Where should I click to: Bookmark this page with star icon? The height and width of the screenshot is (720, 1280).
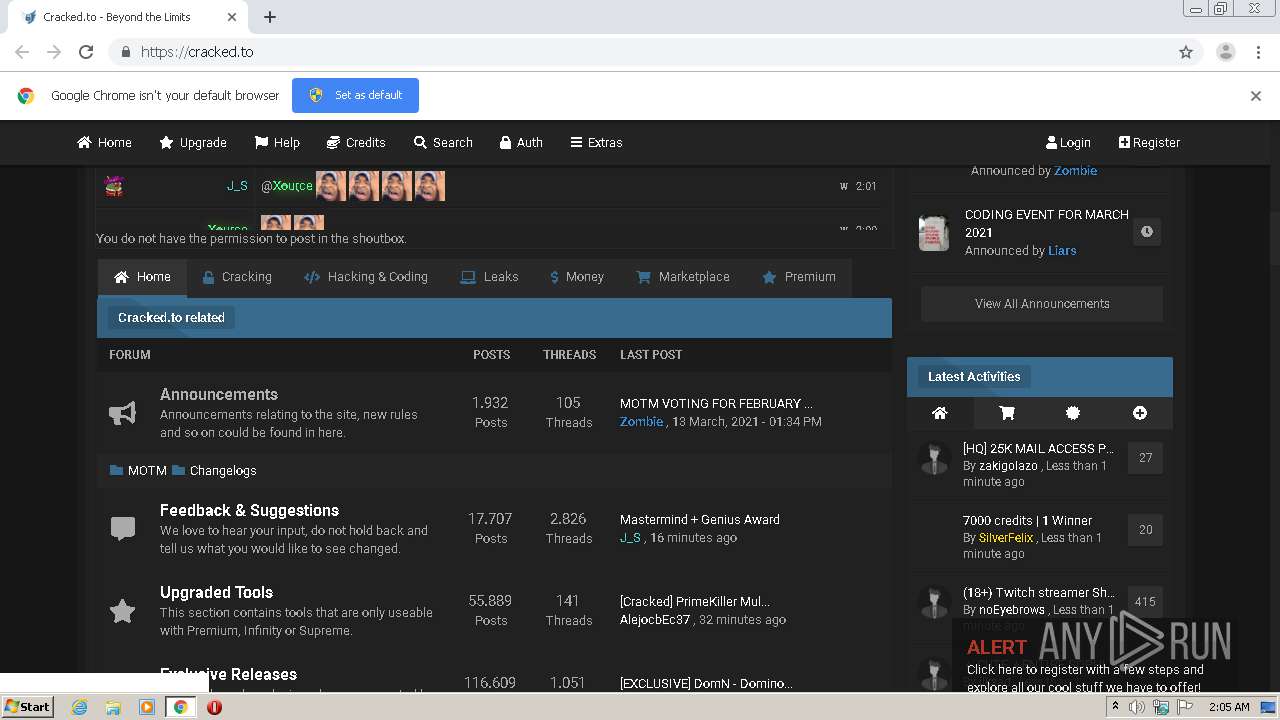[1186, 52]
